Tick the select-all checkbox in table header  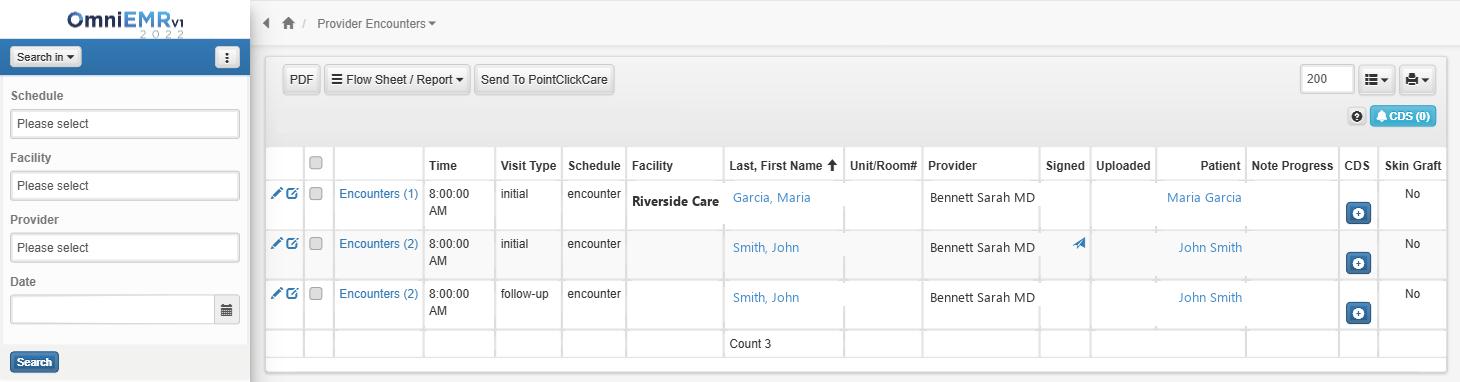(316, 163)
